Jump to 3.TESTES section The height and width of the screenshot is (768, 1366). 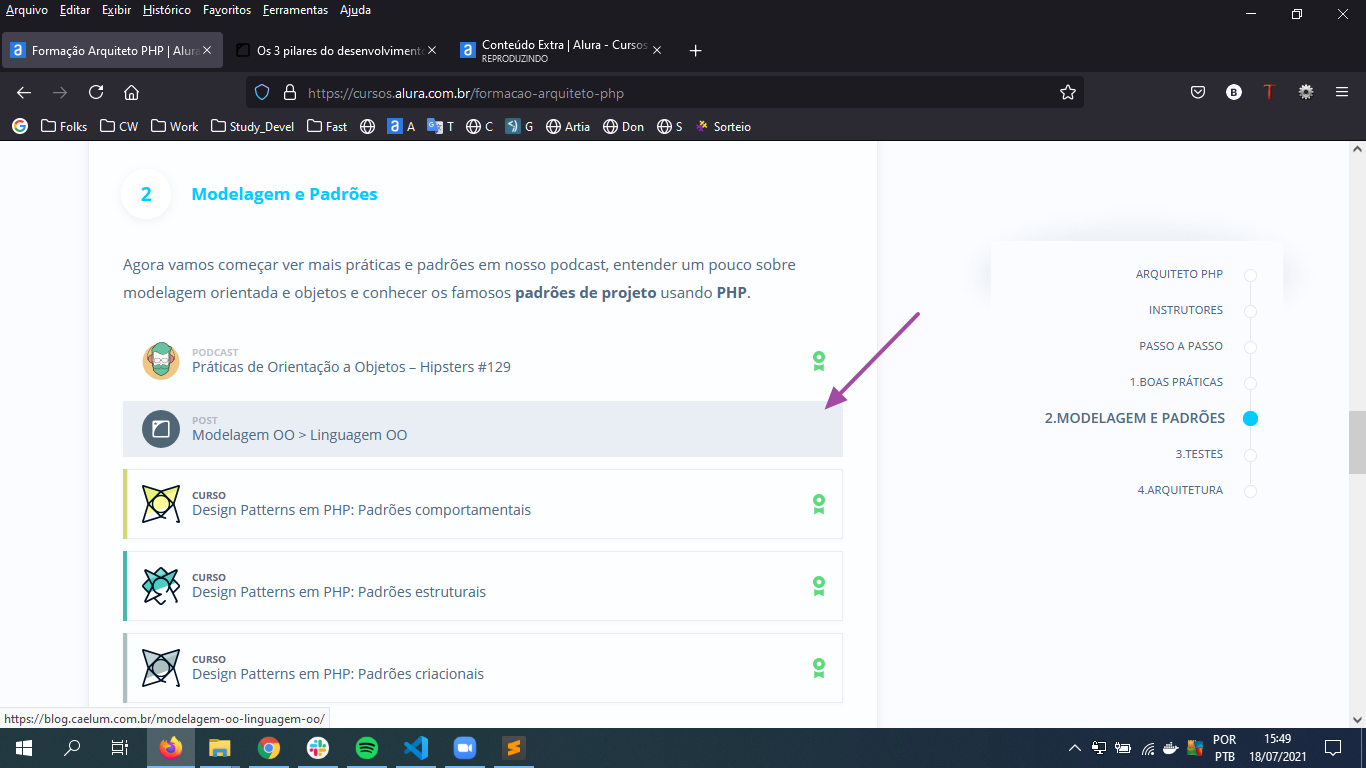[1199, 454]
